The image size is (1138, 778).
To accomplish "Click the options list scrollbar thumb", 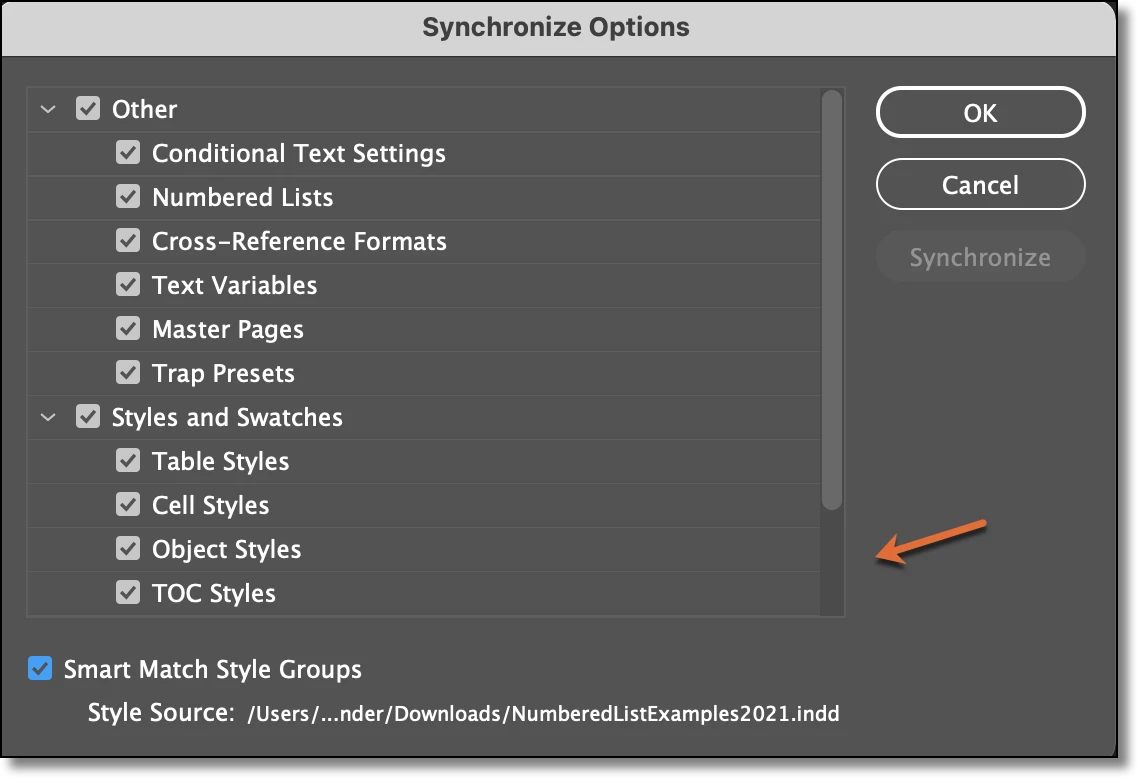I will pyautogui.click(x=832, y=300).
